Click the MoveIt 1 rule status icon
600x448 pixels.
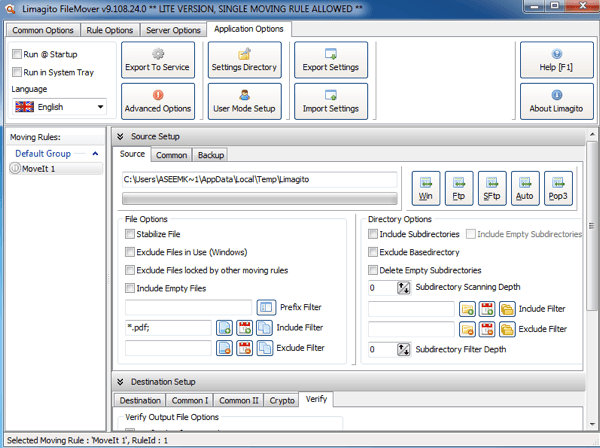coord(15,168)
